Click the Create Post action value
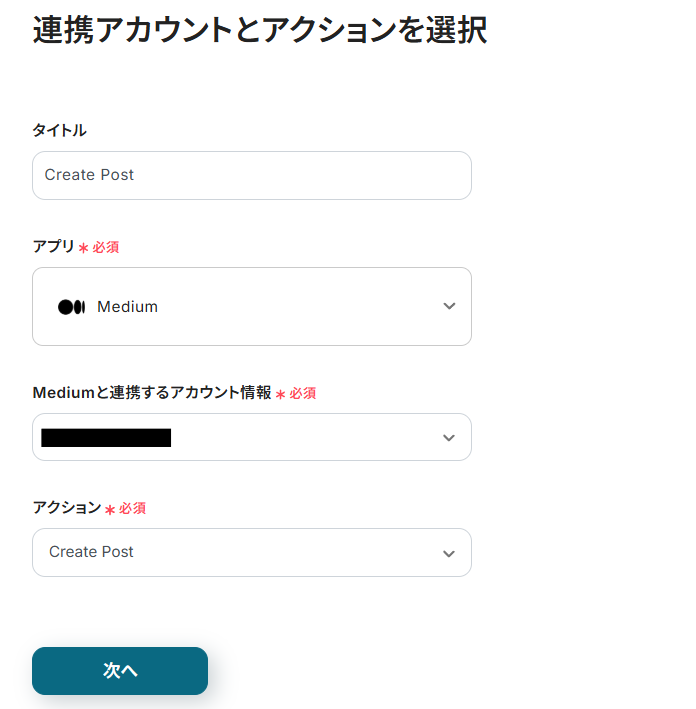 91,552
